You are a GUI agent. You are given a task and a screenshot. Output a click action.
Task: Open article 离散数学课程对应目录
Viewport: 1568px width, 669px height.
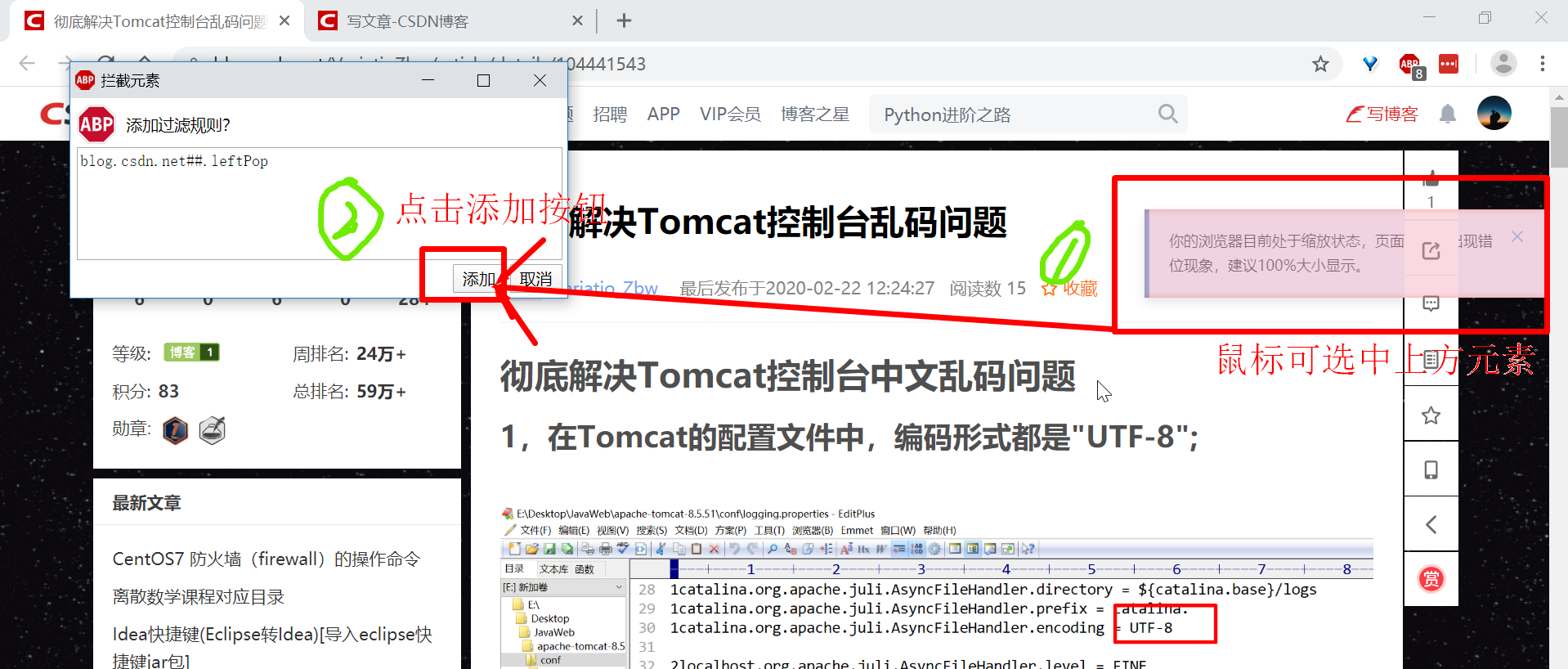(198, 596)
